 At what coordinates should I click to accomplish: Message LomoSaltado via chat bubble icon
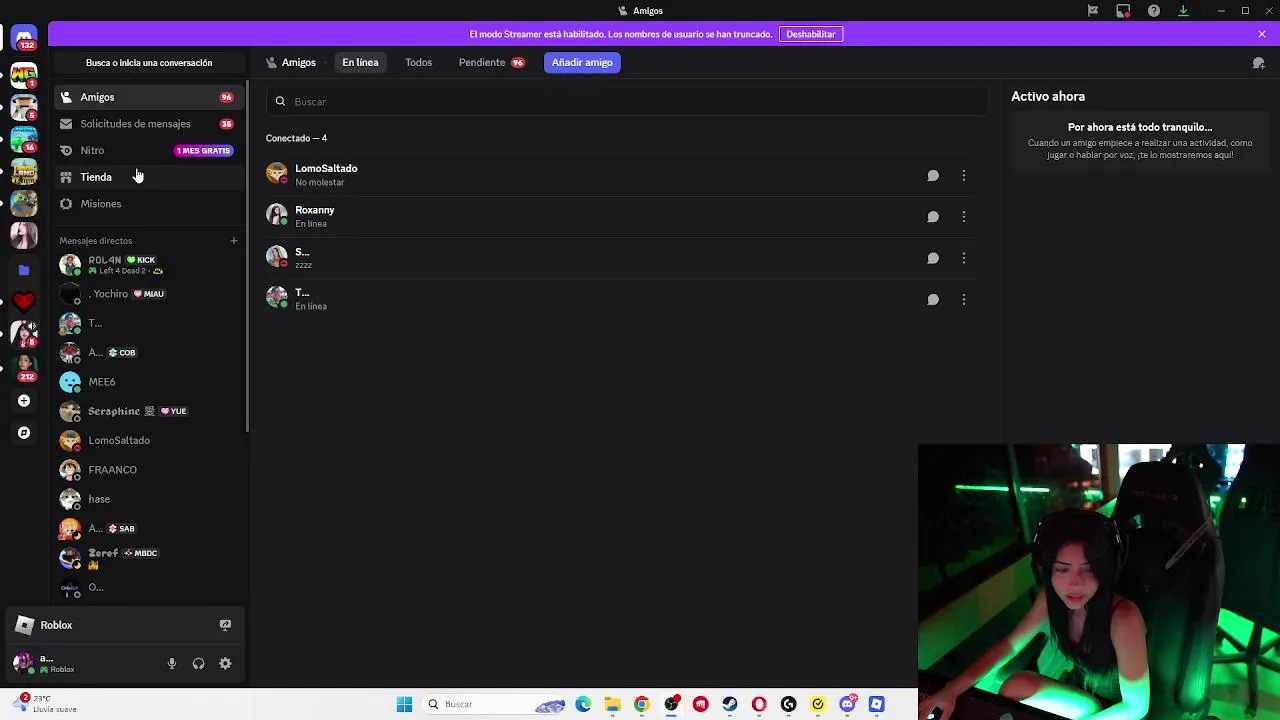tap(933, 176)
